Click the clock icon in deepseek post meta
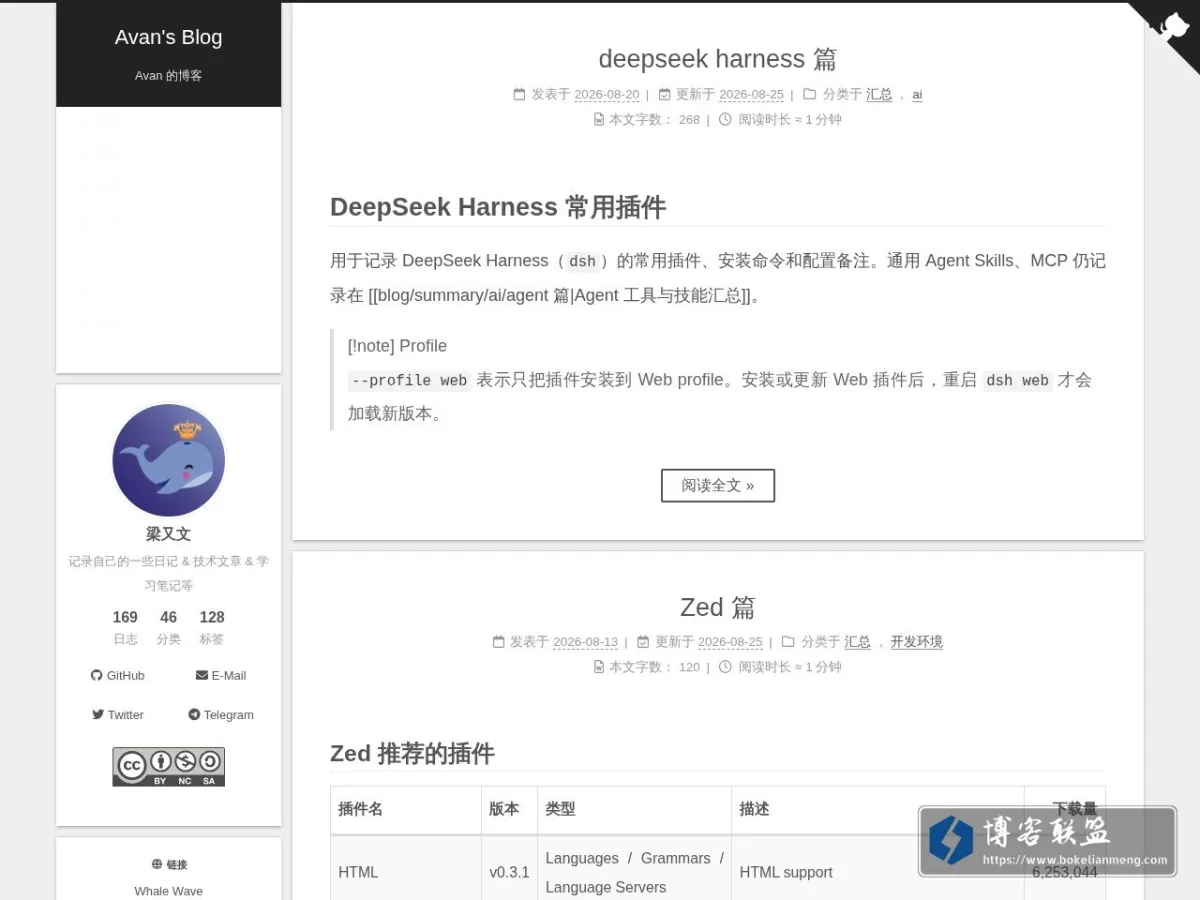Viewport: 1200px width, 900px height. point(725,120)
